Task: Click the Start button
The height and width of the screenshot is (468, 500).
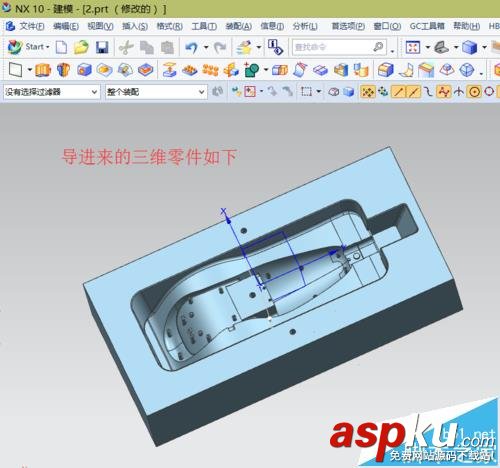Action: [29, 47]
